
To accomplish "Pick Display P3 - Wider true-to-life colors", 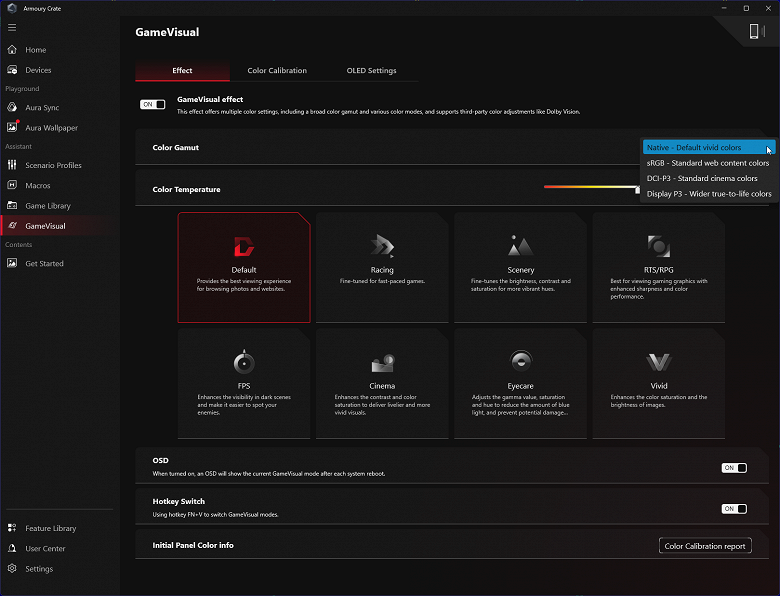I will tap(709, 194).
